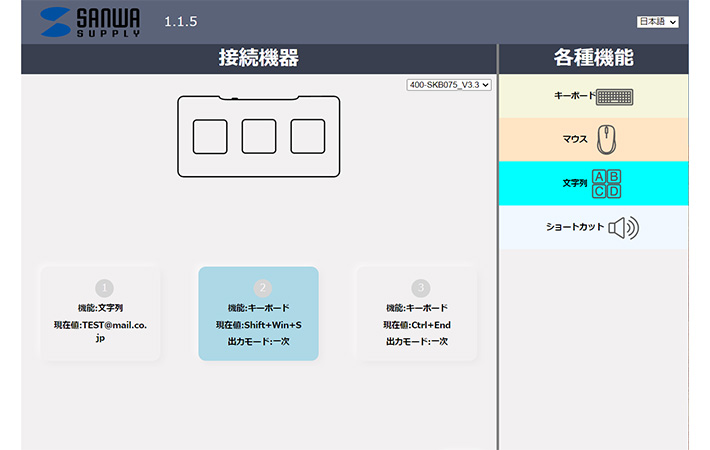
Task: Select the 文字列 function label
Action: click(x=575, y=184)
